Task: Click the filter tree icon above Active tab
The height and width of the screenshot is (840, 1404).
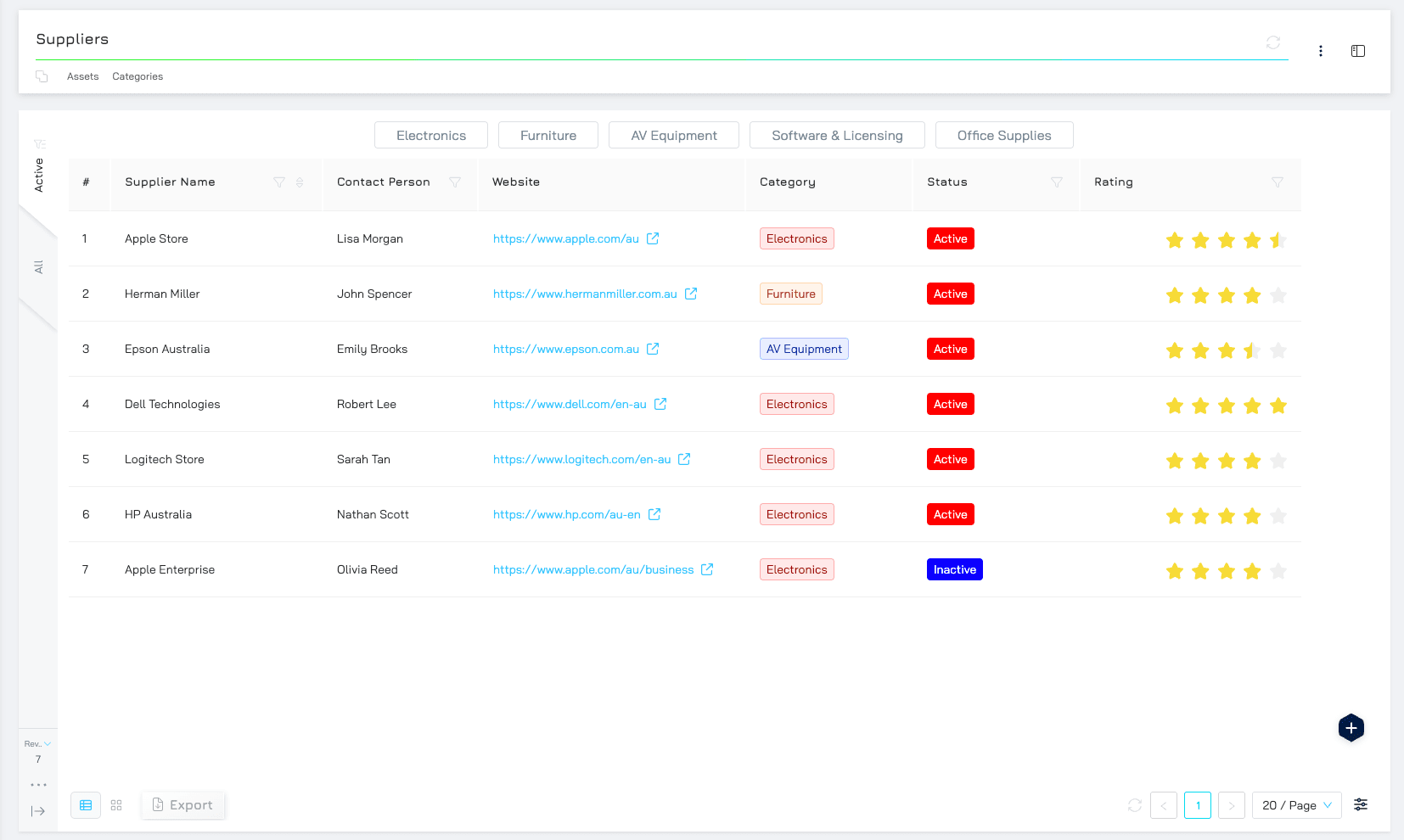Action: pos(40,144)
